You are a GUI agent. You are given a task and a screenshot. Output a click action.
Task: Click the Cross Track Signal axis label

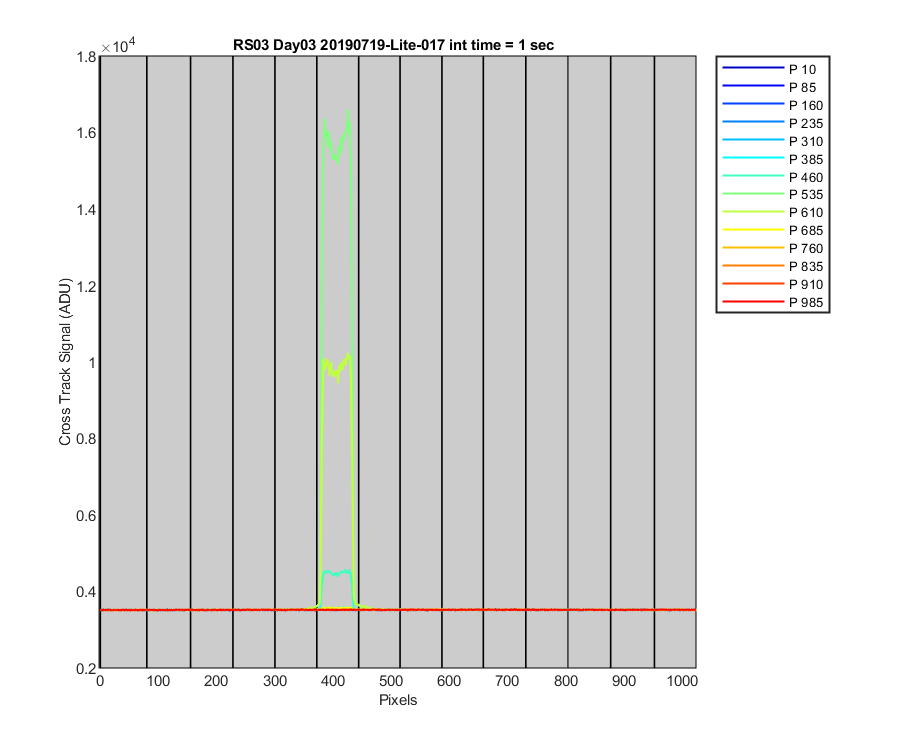[x=65, y=362]
